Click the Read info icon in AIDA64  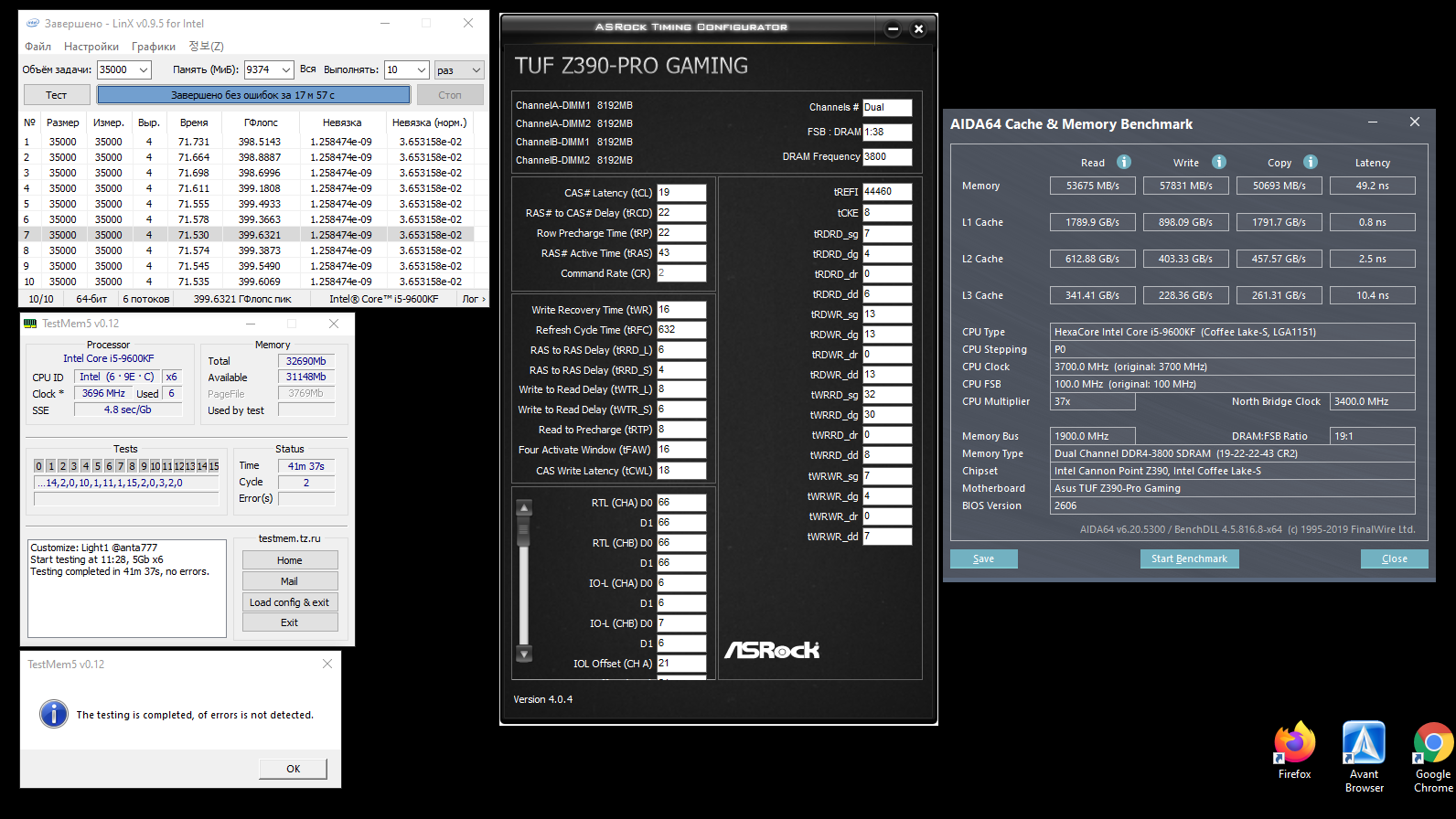click(x=1124, y=162)
